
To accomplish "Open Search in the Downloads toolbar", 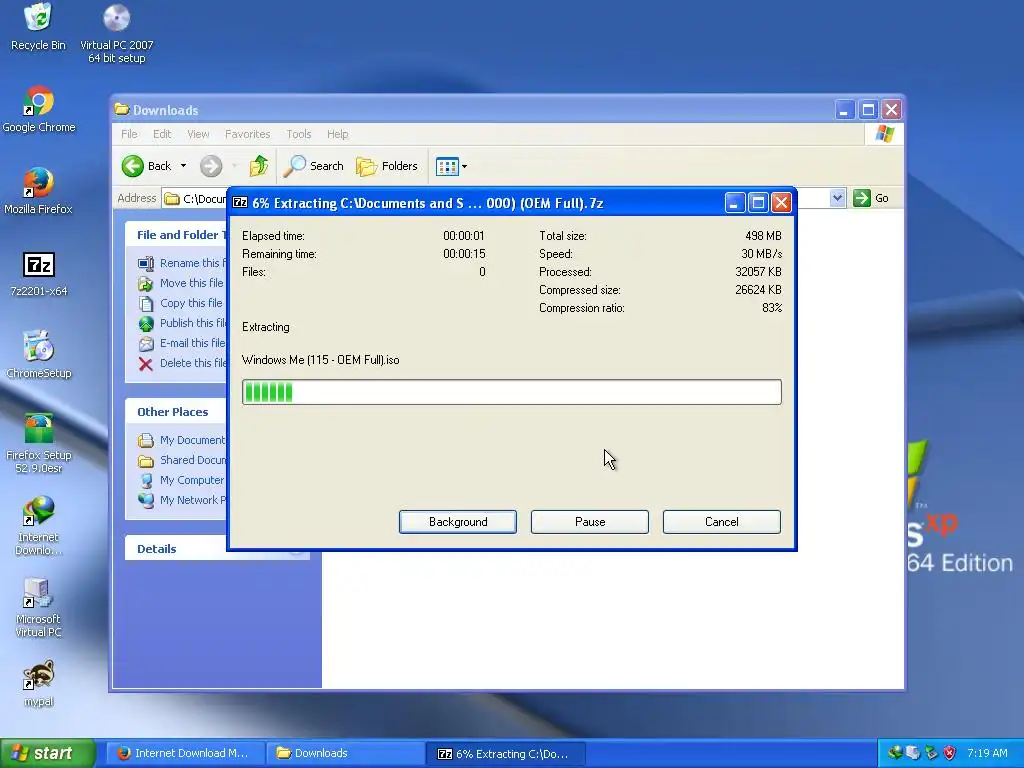I will point(314,166).
